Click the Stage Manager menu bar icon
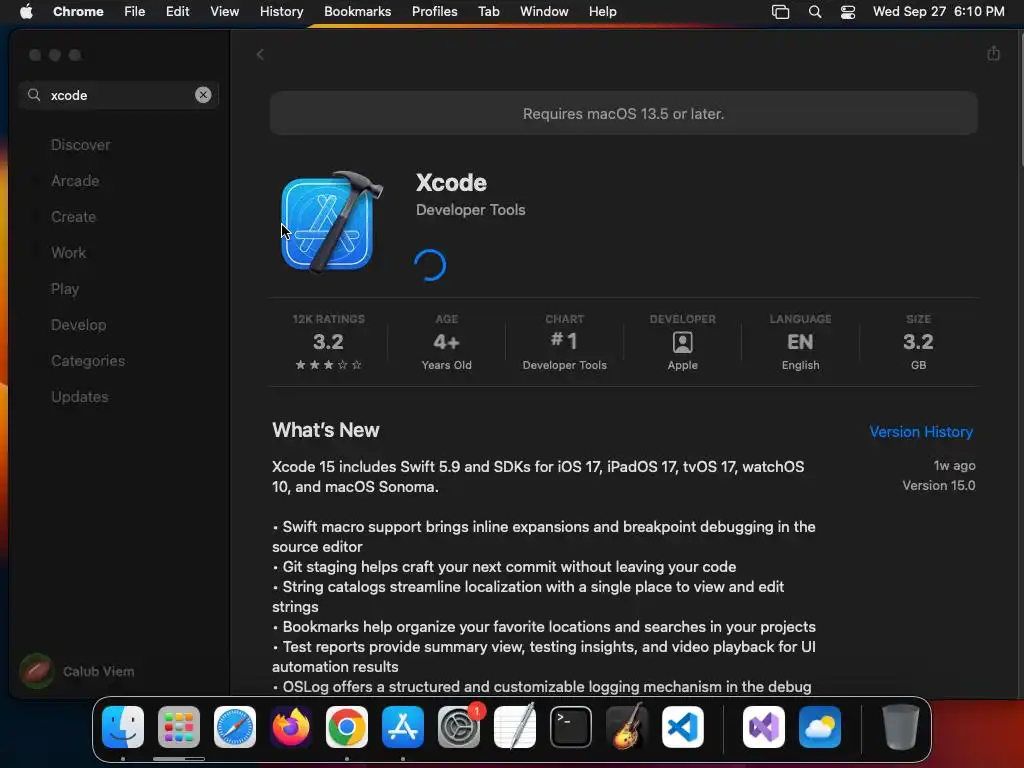 (x=780, y=12)
